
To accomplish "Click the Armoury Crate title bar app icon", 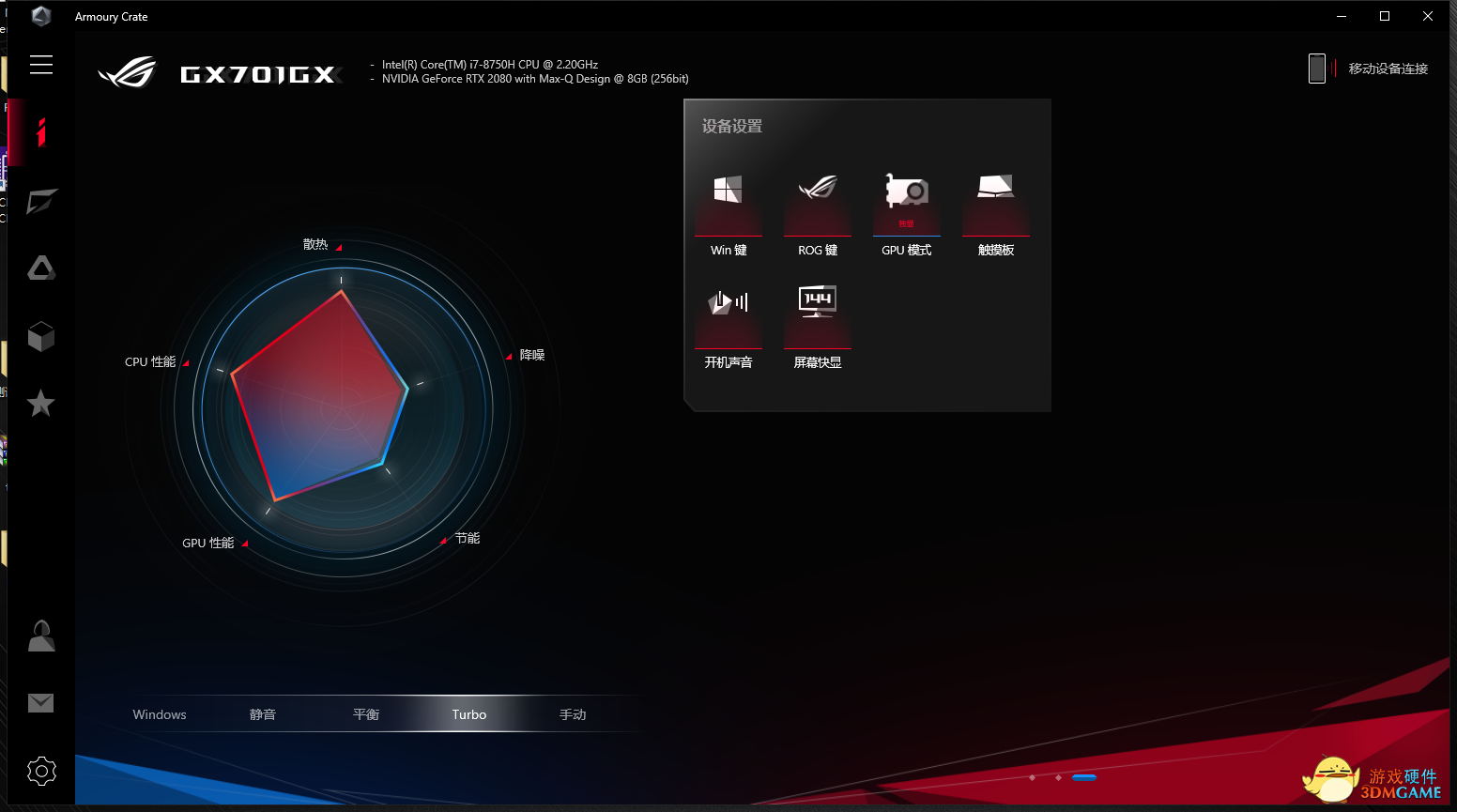I will pyautogui.click(x=41, y=16).
